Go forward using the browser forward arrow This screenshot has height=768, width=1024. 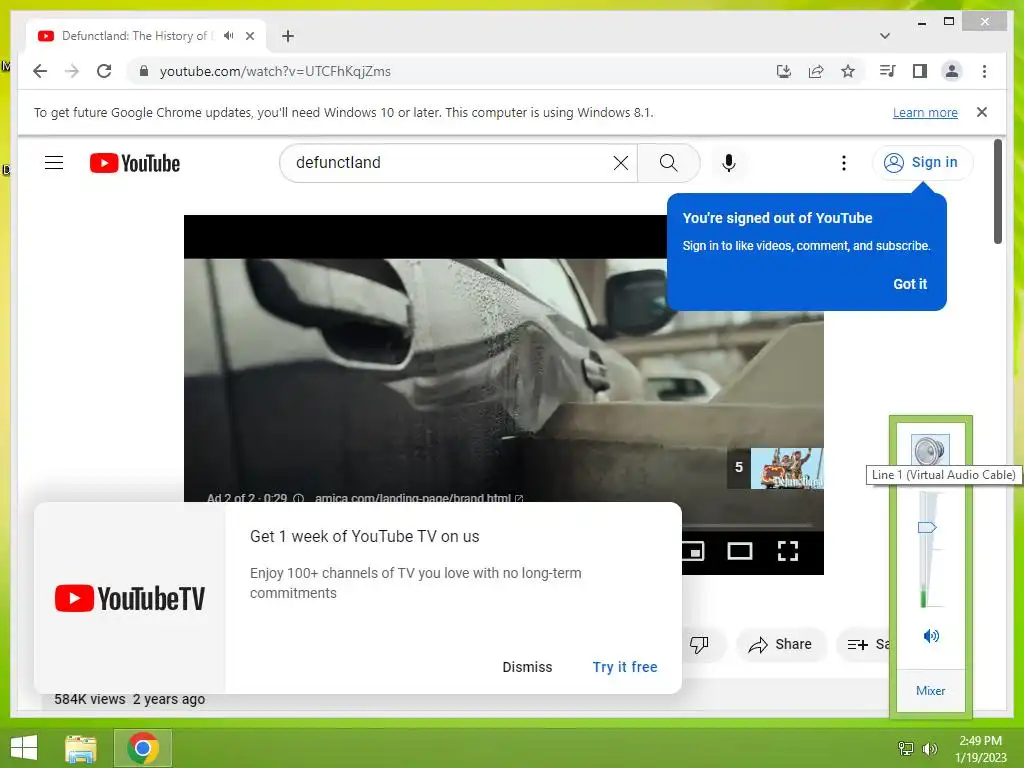(x=72, y=71)
